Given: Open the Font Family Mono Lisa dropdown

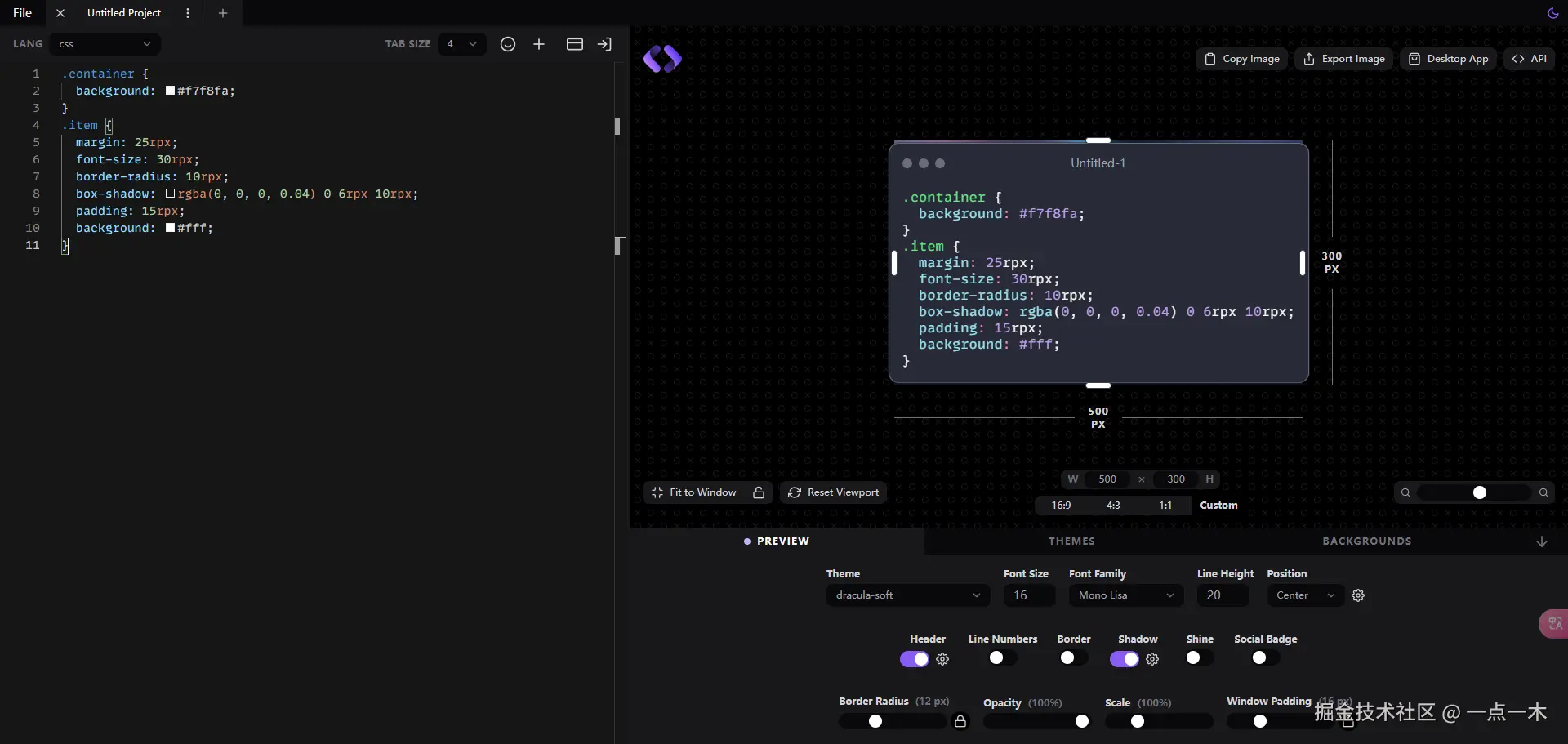Looking at the screenshot, I should (1126, 595).
